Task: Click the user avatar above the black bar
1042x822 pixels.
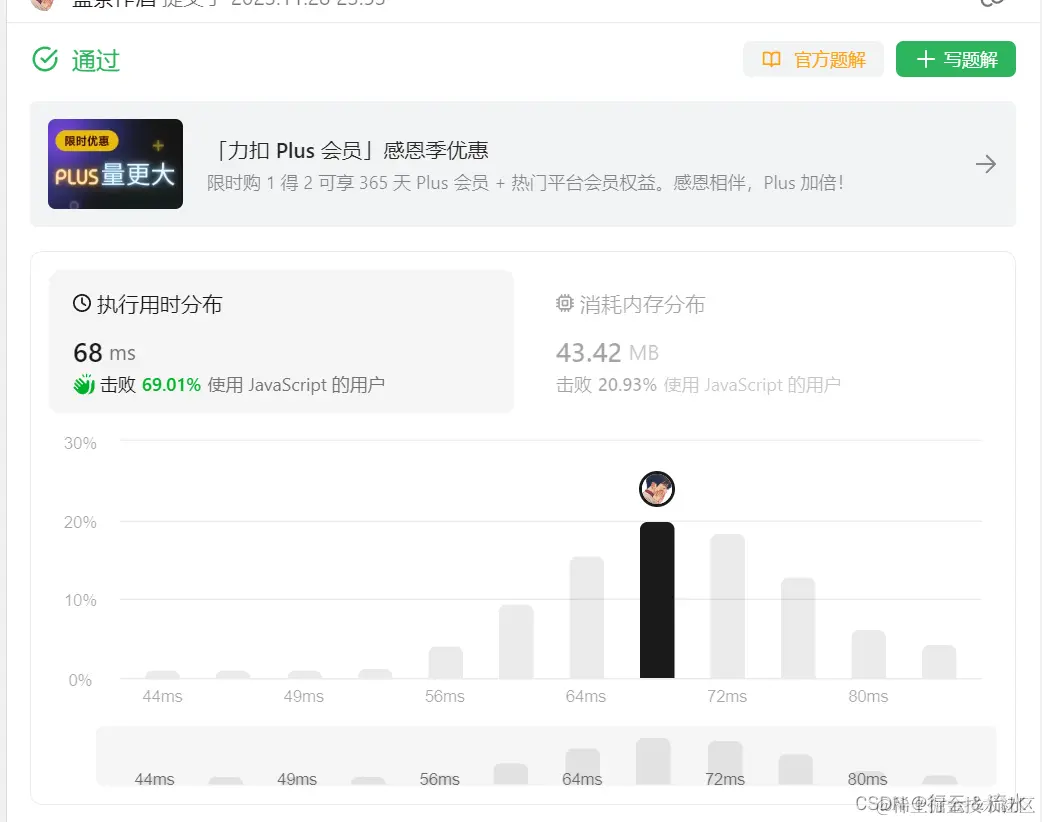Action: click(657, 489)
